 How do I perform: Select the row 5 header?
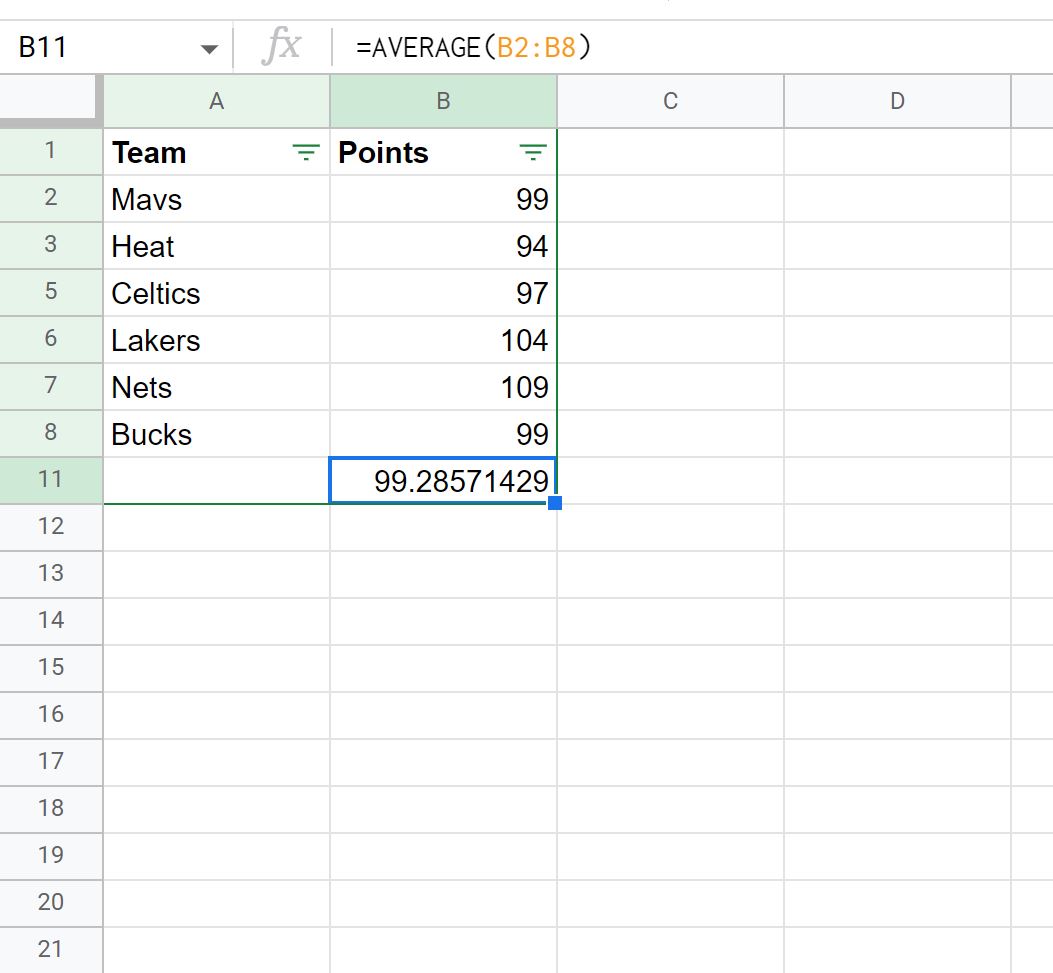point(51,292)
